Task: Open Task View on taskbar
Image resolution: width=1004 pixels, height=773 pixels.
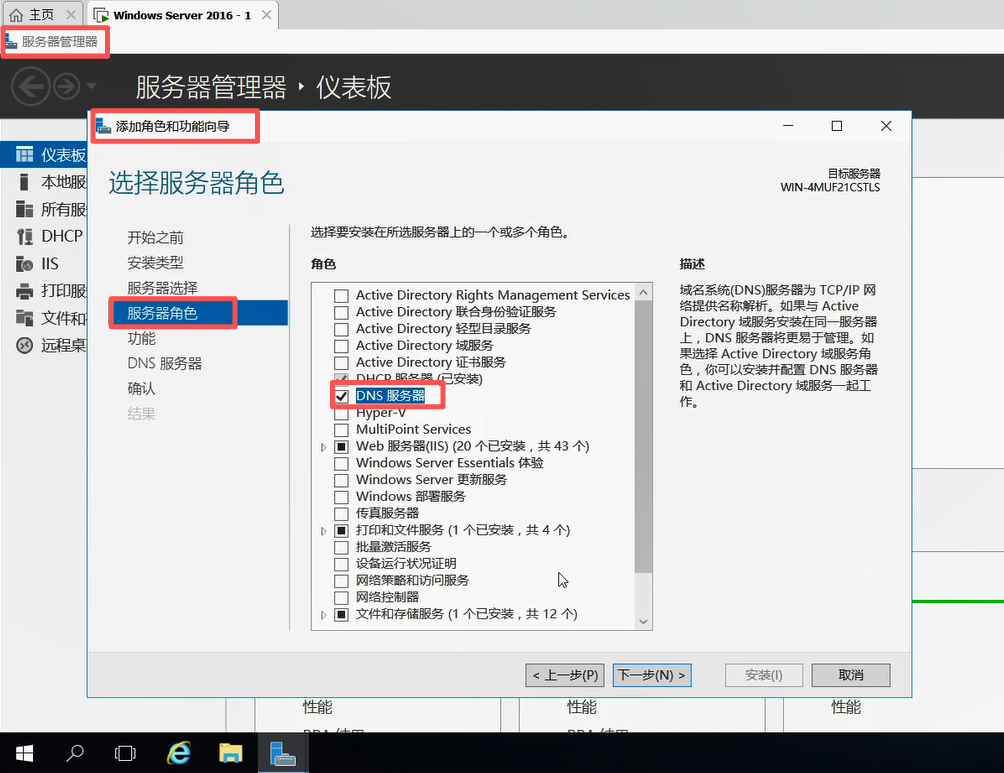Action: coord(125,753)
